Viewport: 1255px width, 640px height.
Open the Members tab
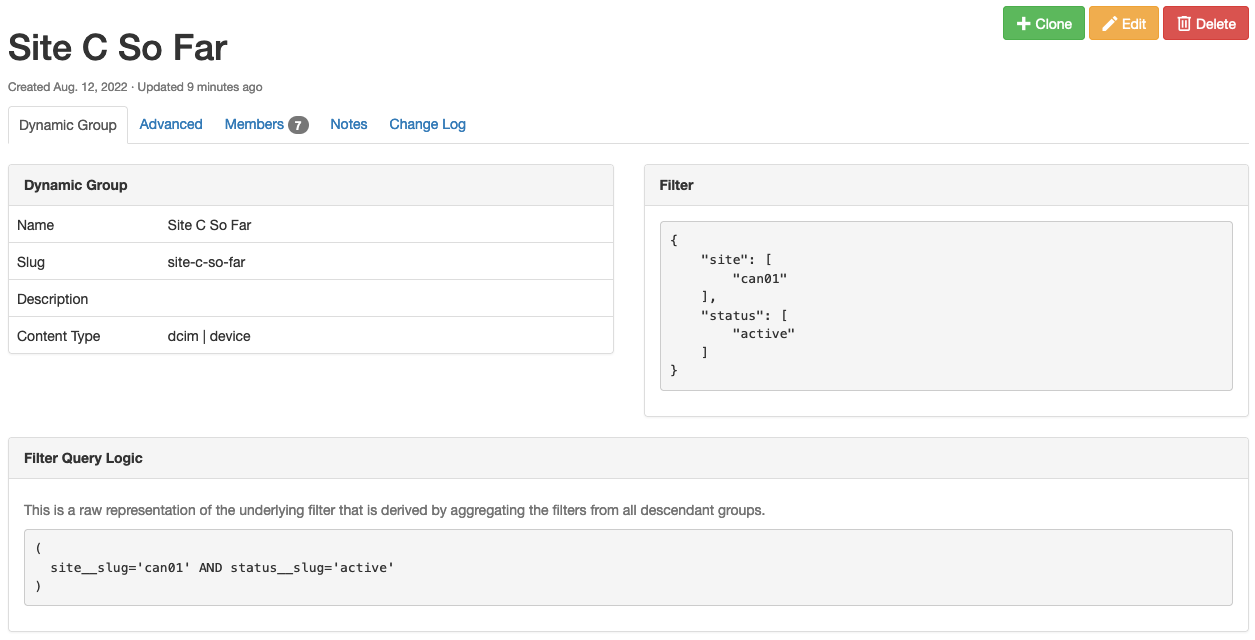click(x=254, y=124)
